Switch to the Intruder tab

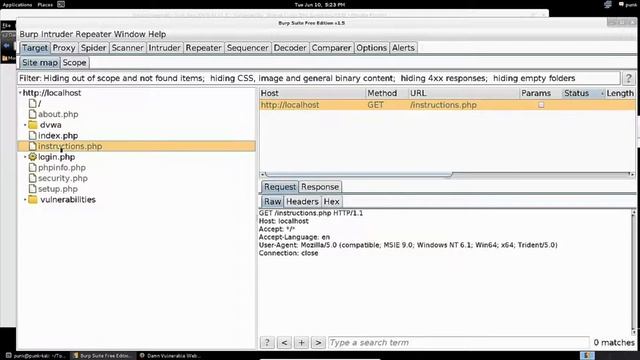tap(164, 48)
